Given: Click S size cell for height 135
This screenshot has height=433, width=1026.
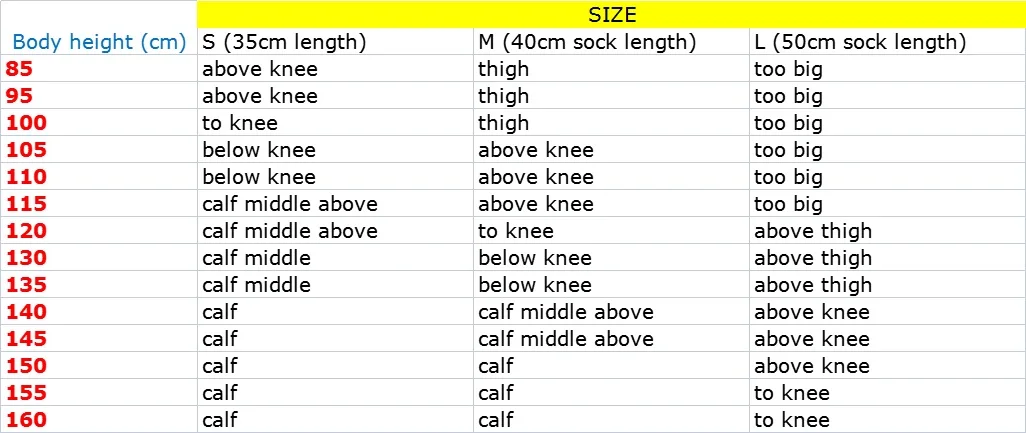Looking at the screenshot, I should pyautogui.click(x=256, y=285).
